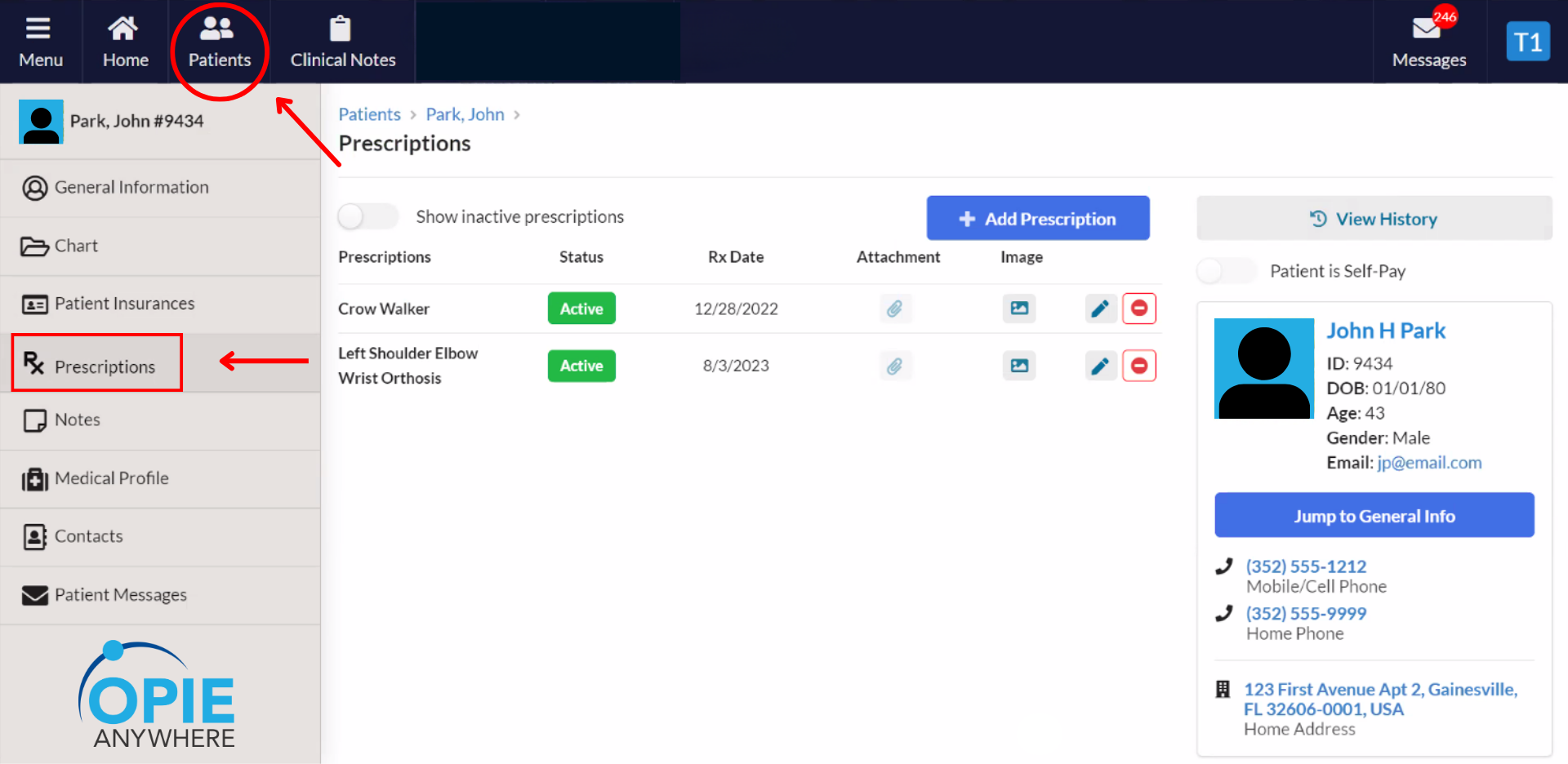Open image icon for Left Shoulder Elbow Wrist Orthosis
Image resolution: width=1568 pixels, height=764 pixels.
click(x=1018, y=366)
